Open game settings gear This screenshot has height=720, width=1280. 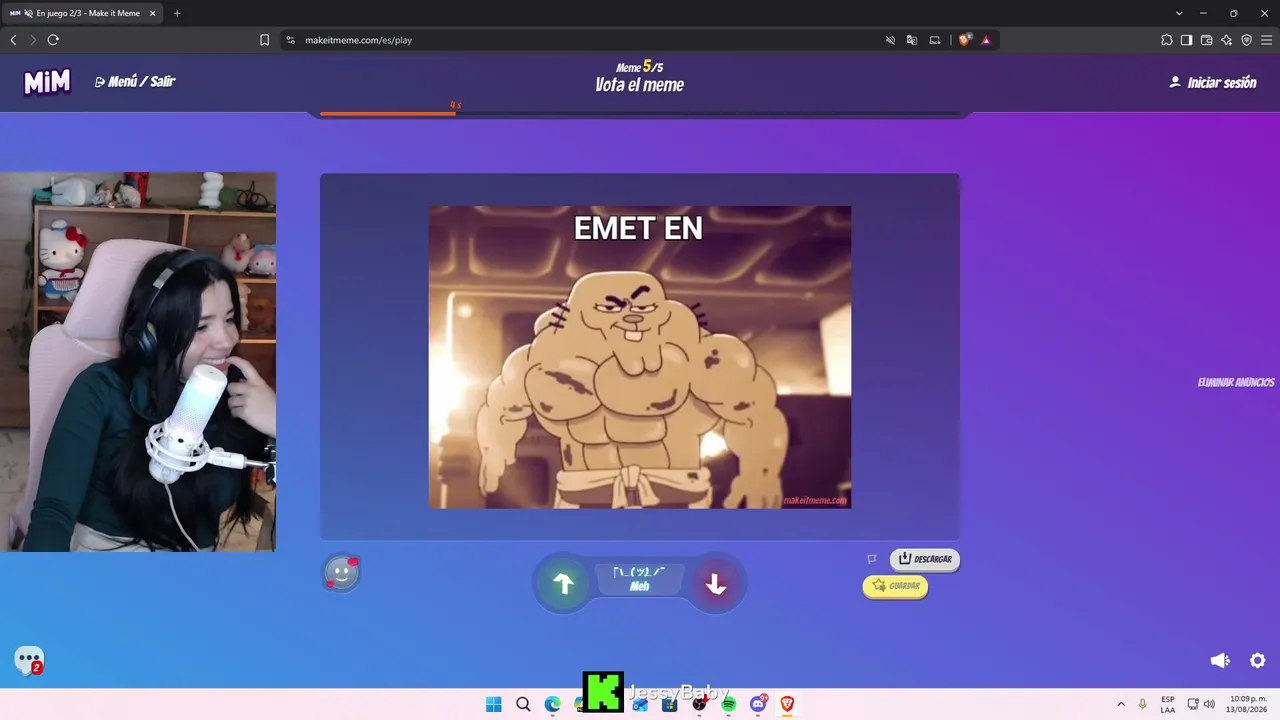(x=1258, y=660)
